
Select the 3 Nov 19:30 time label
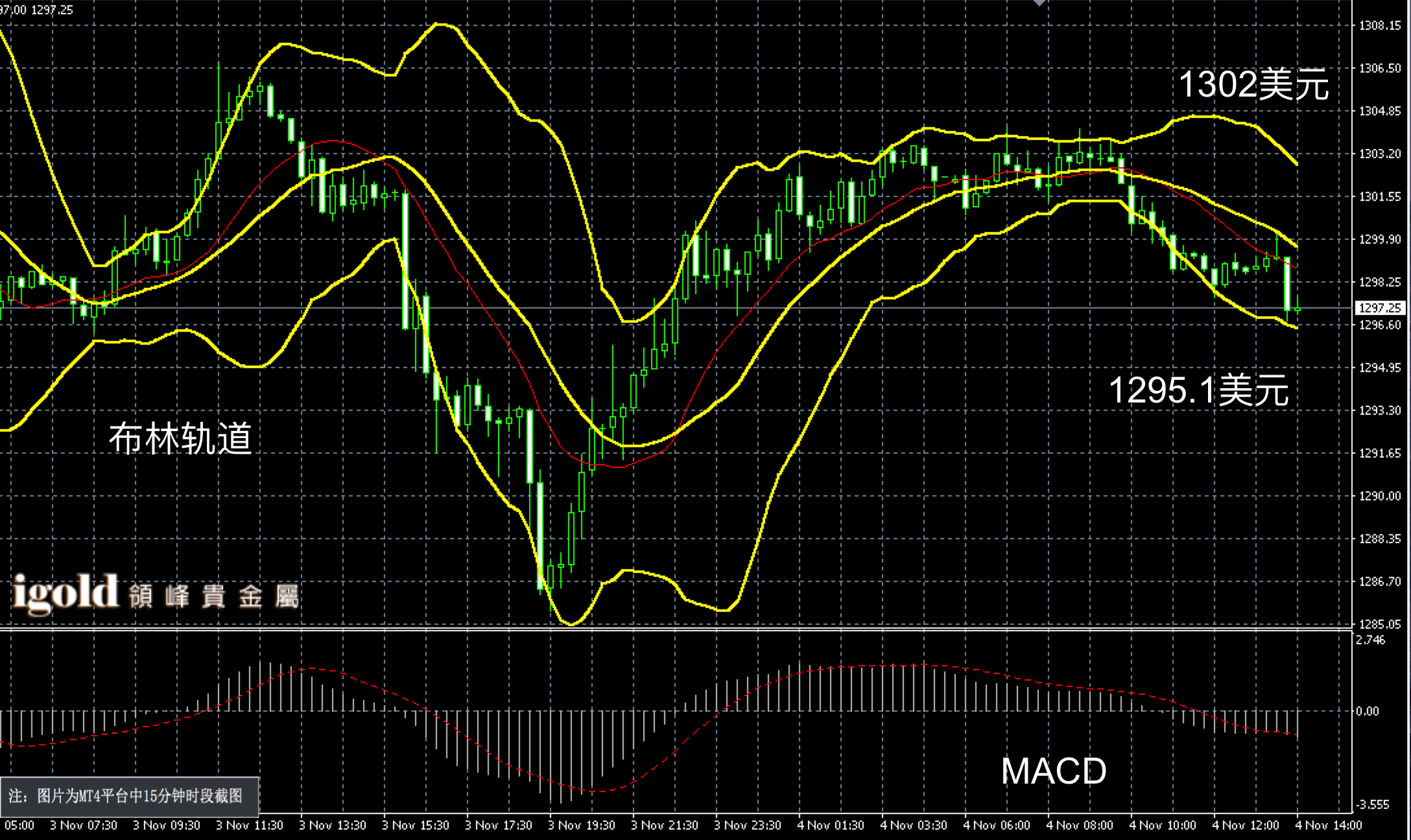coord(581,826)
